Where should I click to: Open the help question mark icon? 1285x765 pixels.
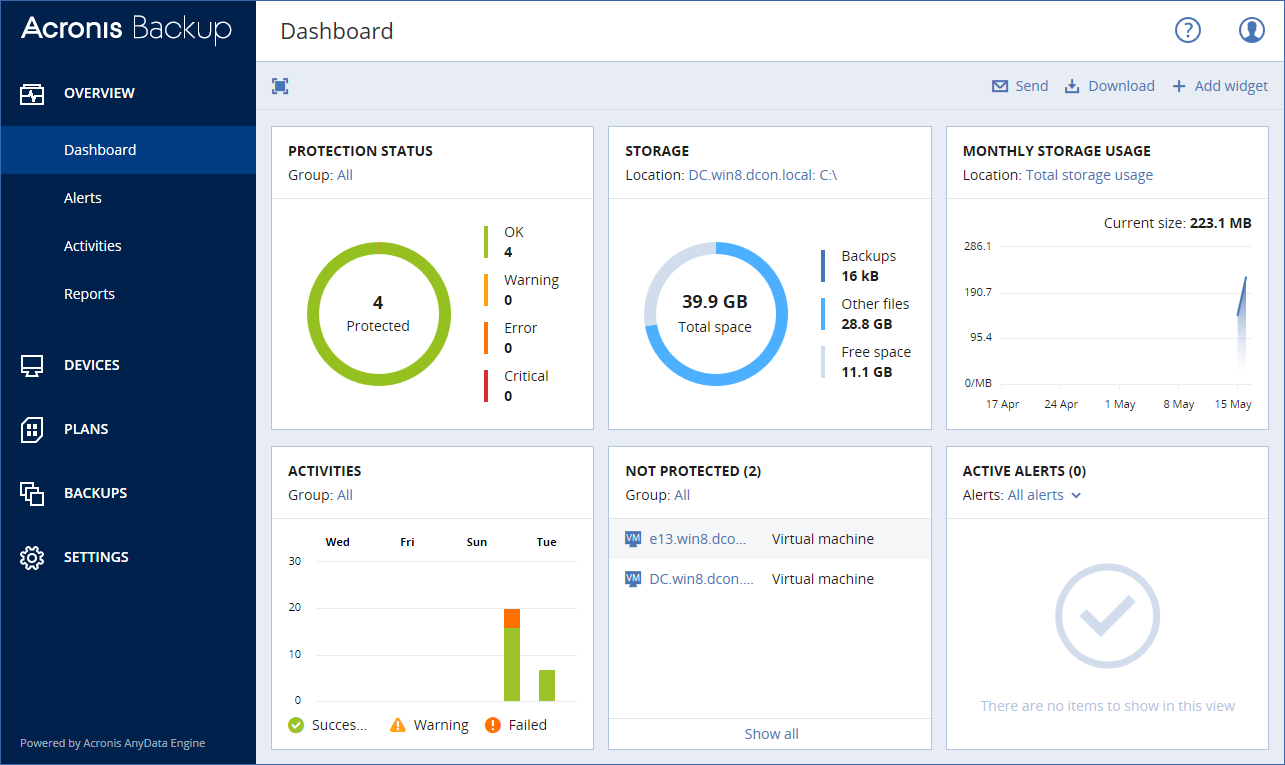click(1187, 30)
